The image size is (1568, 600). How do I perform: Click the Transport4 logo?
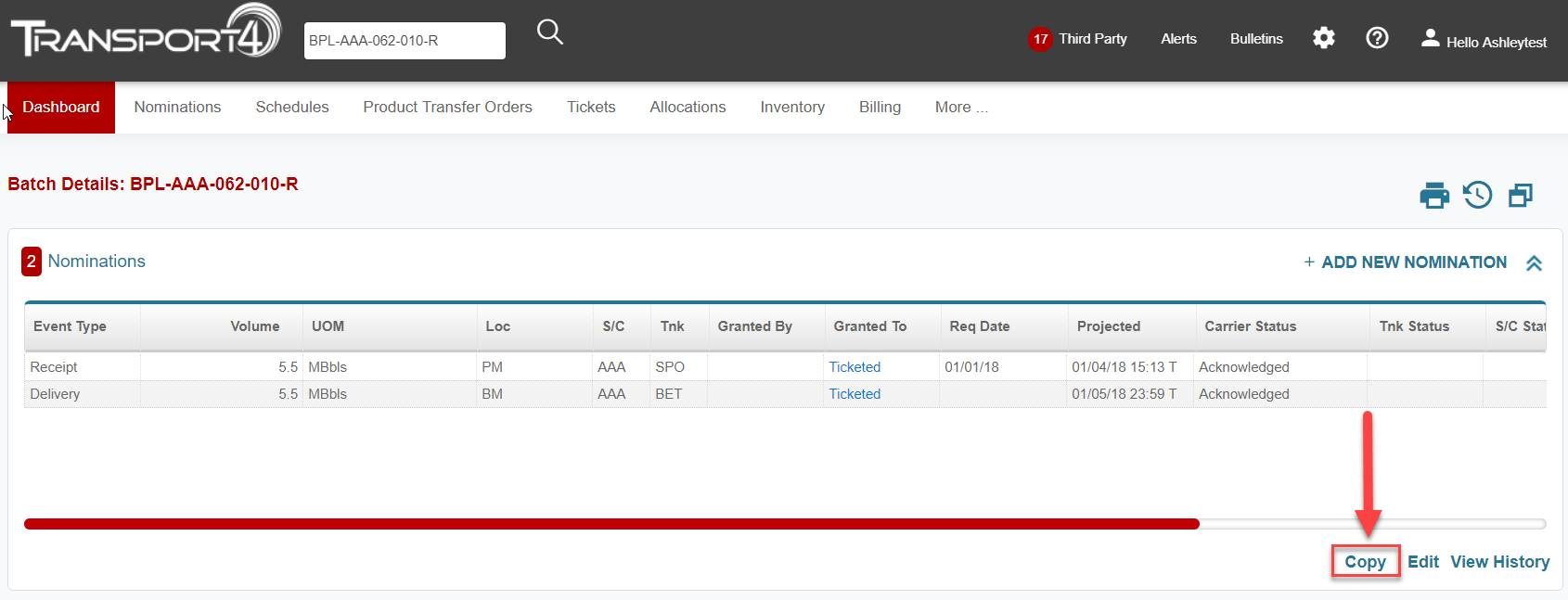tap(145, 33)
